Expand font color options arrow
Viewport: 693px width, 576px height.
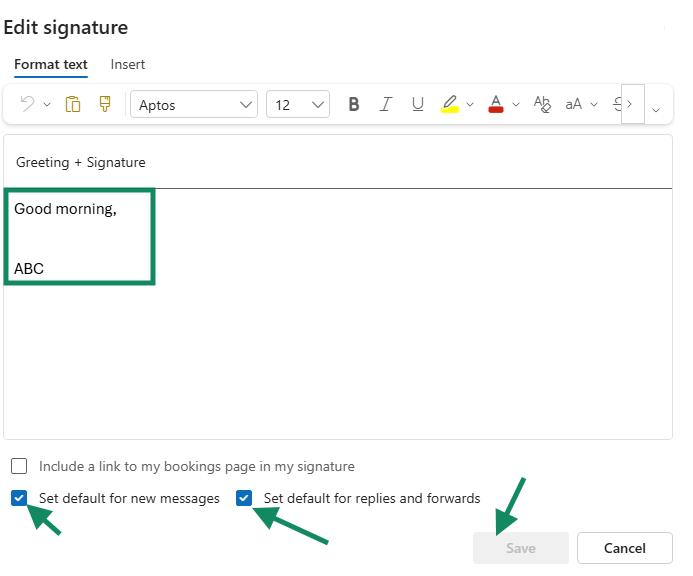[x=516, y=105]
